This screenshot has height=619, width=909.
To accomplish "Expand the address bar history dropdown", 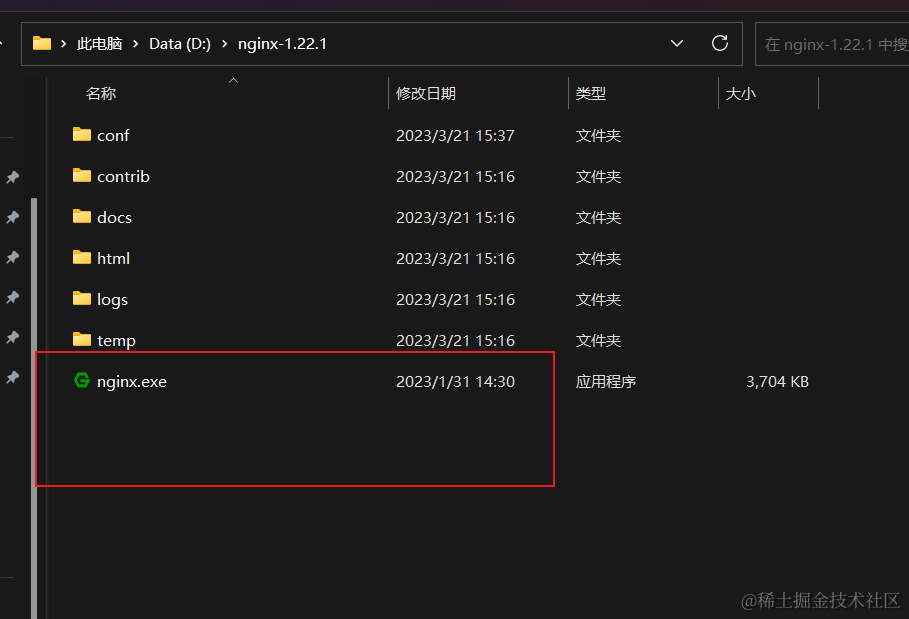I will [677, 43].
